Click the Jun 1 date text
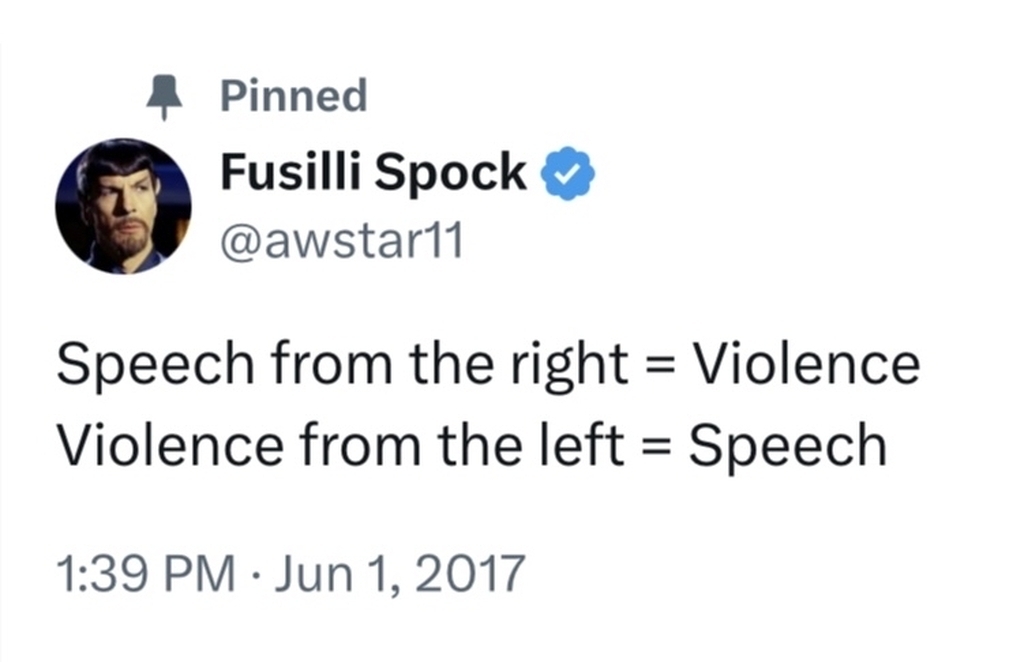The width and height of the screenshot is (1024, 662). pyautogui.click(x=332, y=575)
